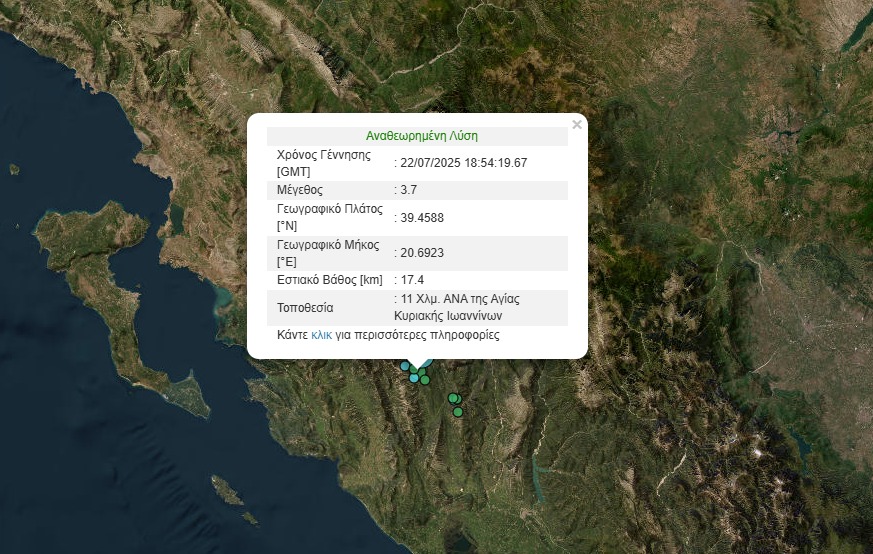This screenshot has height=554, width=873.
Task: Click the latitude value 39.4588
Action: click(422, 217)
